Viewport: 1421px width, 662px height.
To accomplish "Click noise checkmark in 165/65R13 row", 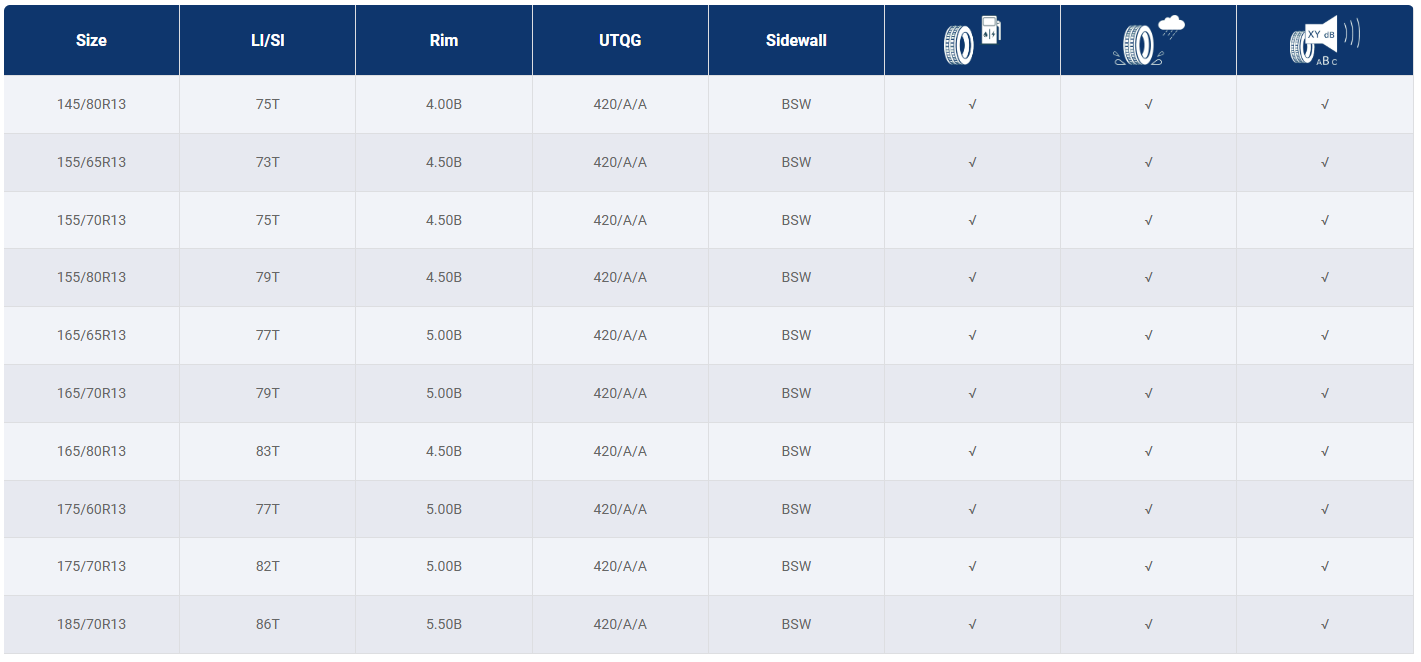I will click(x=1324, y=335).
